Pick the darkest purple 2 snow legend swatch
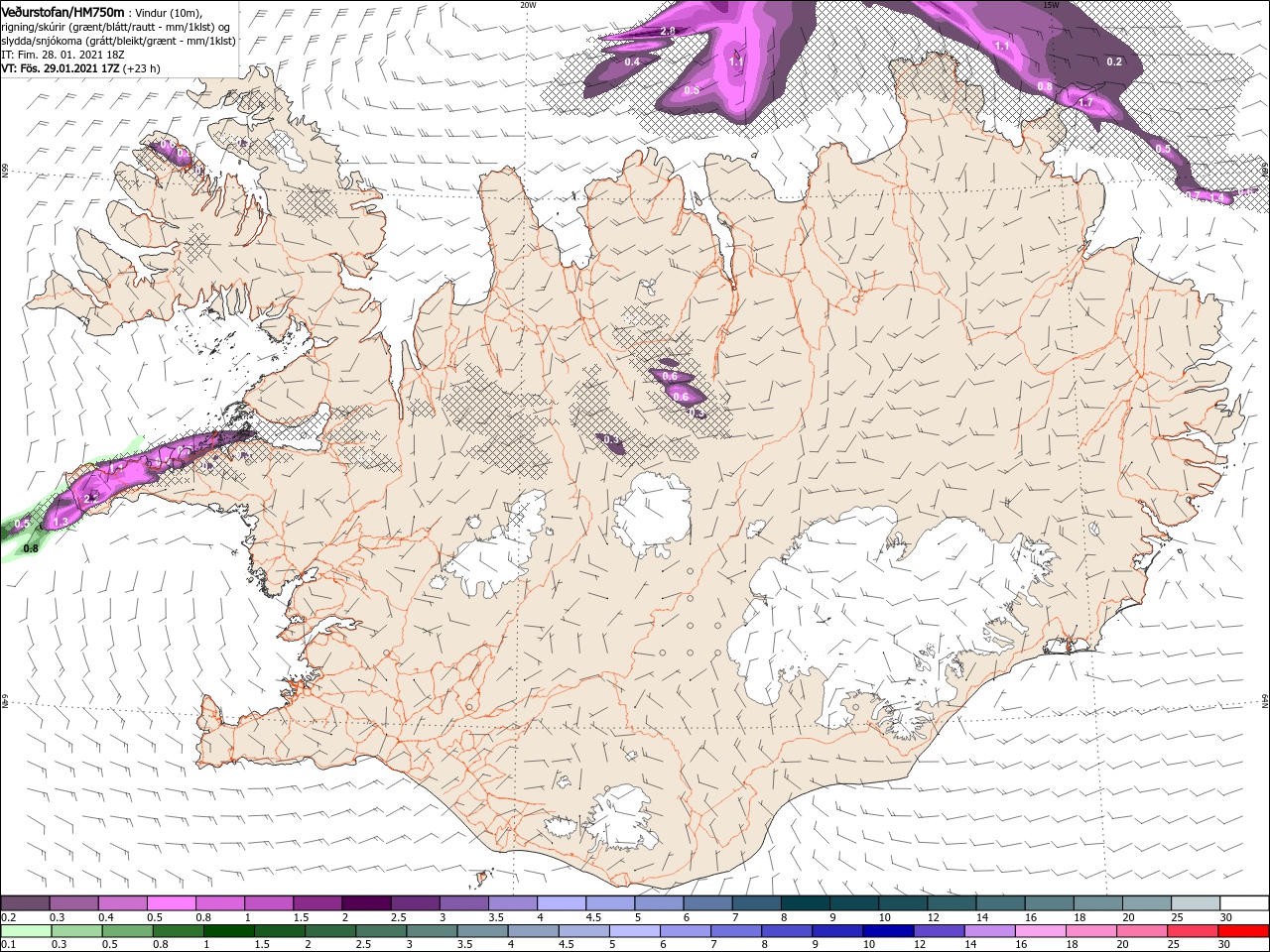Viewport: 1270px width, 952px height. tap(365, 903)
